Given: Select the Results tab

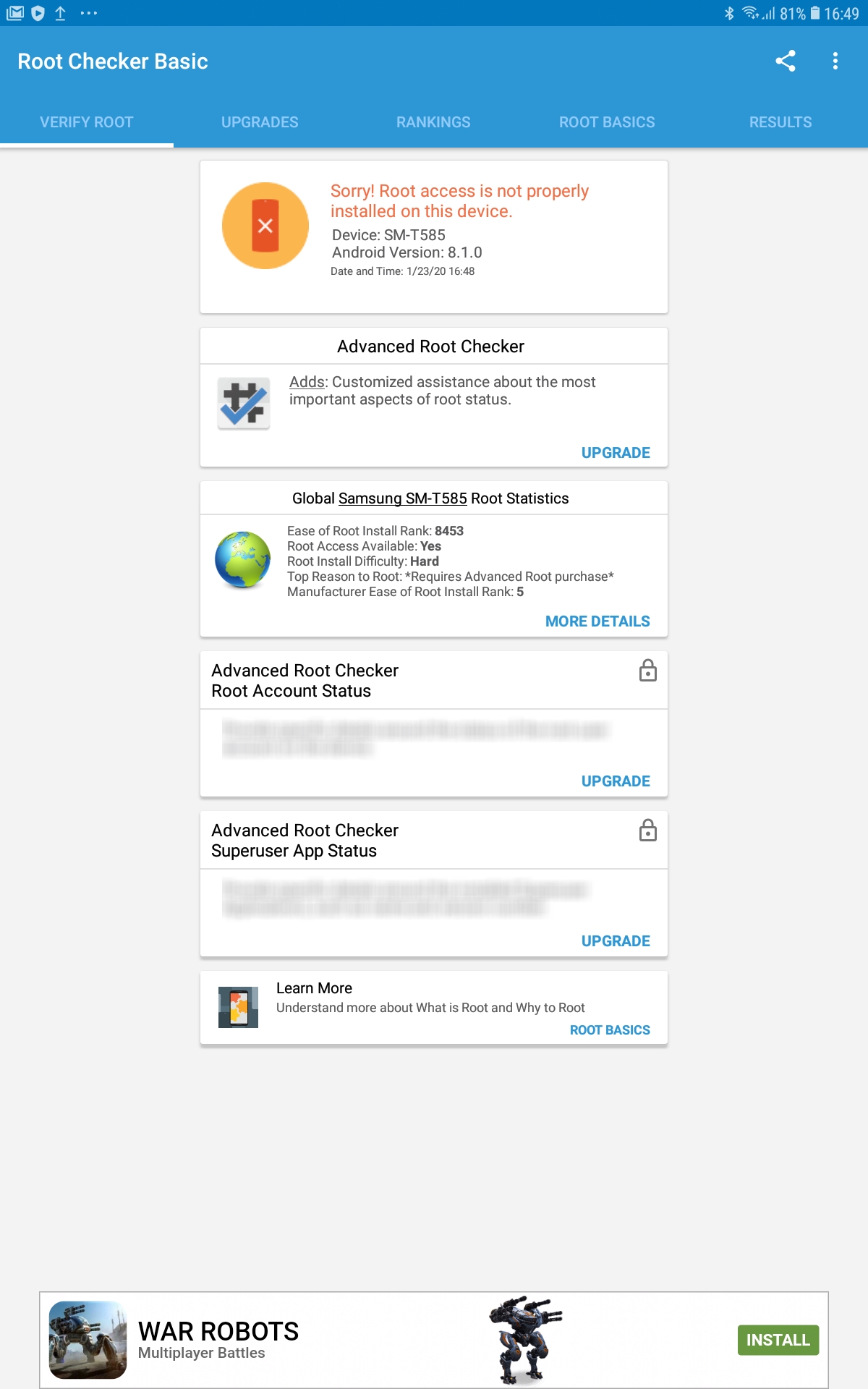Looking at the screenshot, I should (780, 122).
